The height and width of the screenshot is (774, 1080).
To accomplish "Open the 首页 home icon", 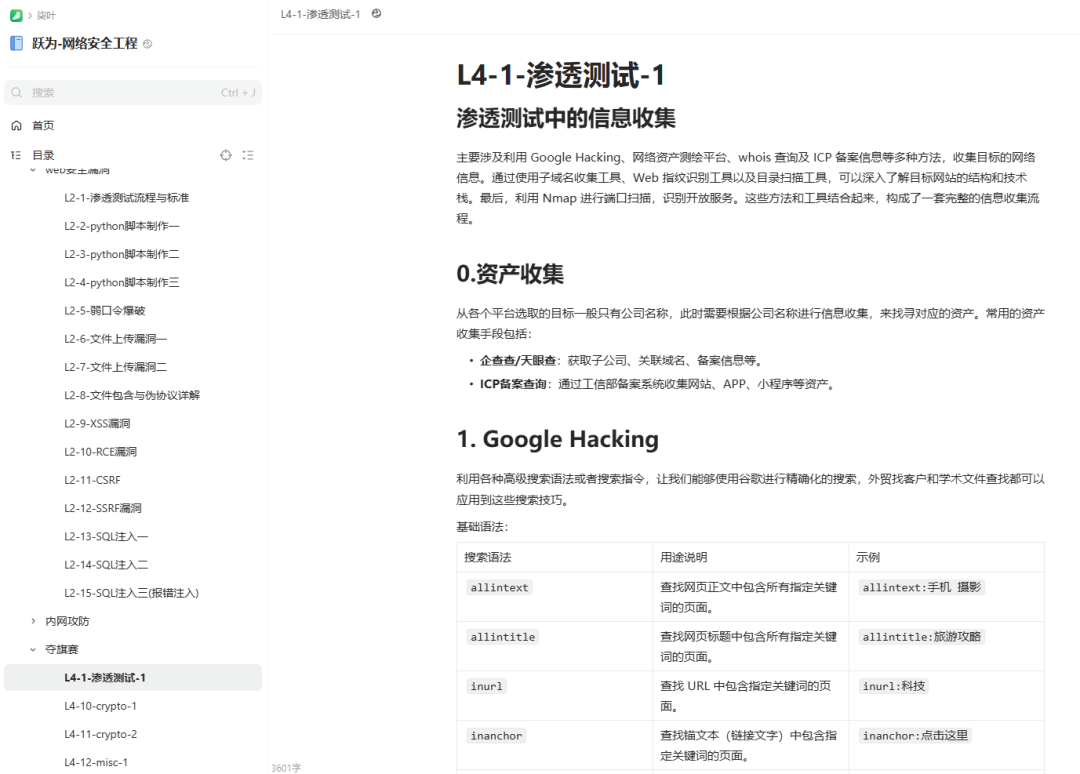I will [17, 125].
